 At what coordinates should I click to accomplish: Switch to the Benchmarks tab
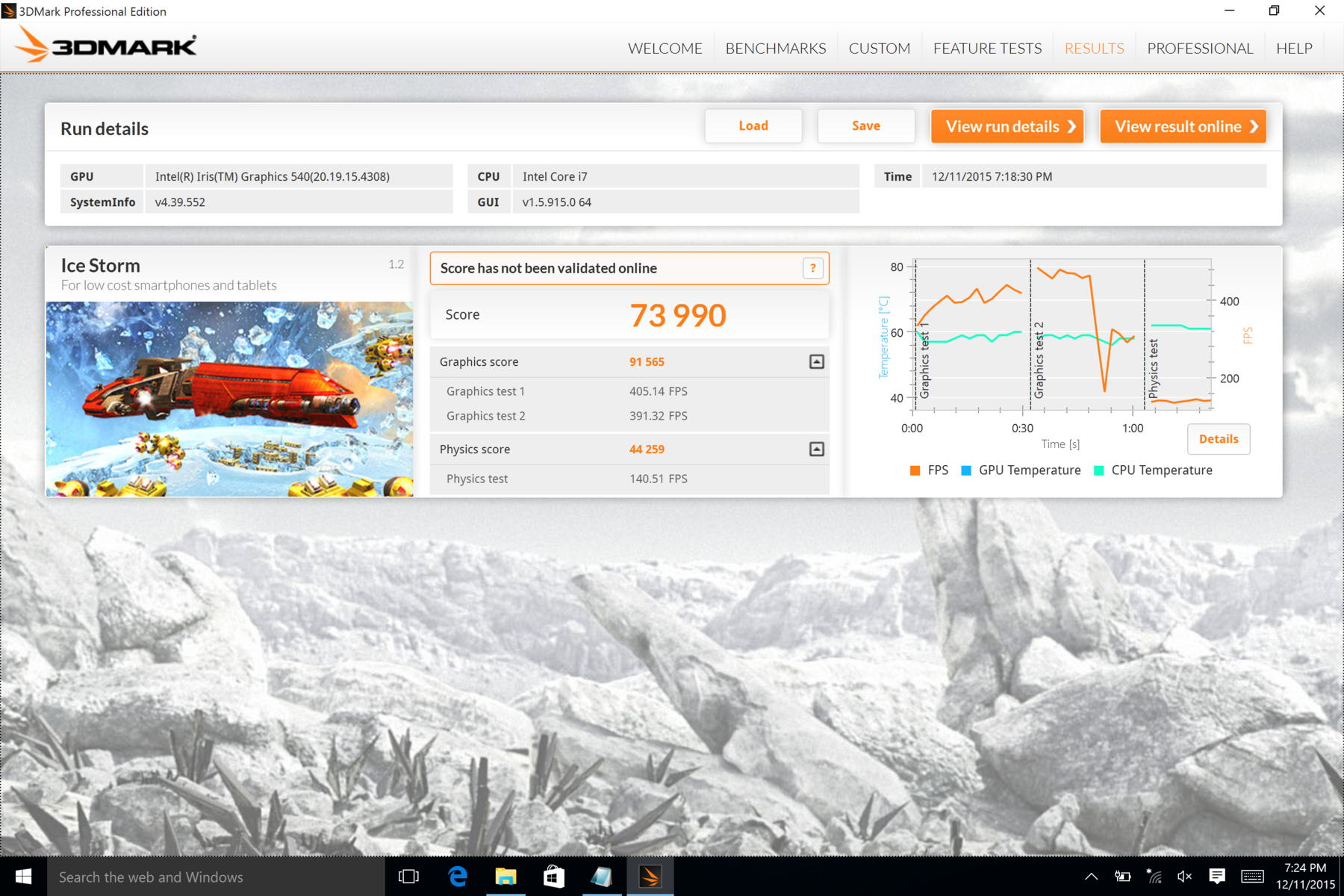(775, 49)
